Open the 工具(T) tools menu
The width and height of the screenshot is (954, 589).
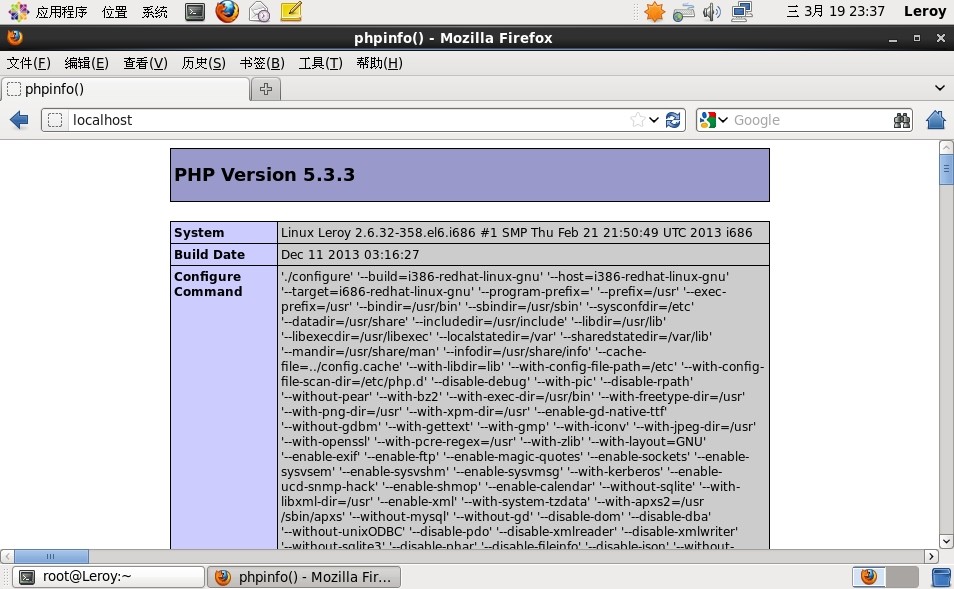tap(320, 63)
